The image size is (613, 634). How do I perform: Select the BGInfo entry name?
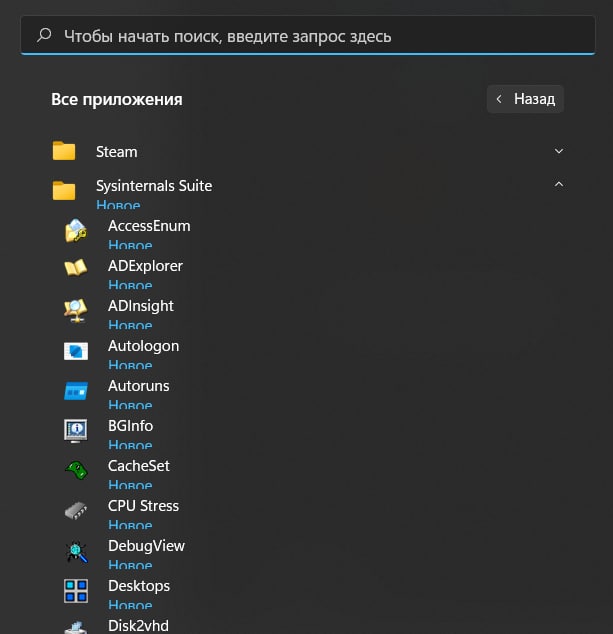[131, 426]
